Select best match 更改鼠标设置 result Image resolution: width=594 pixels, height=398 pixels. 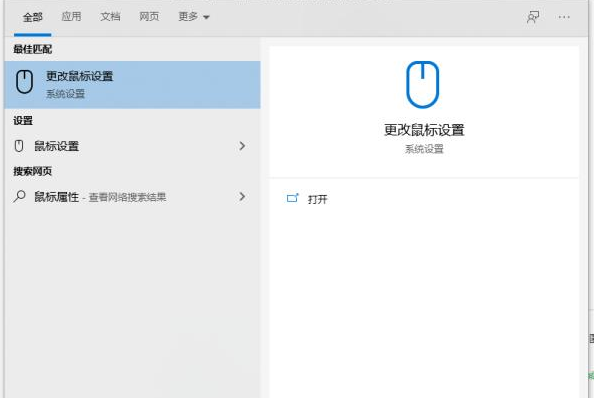(133, 85)
